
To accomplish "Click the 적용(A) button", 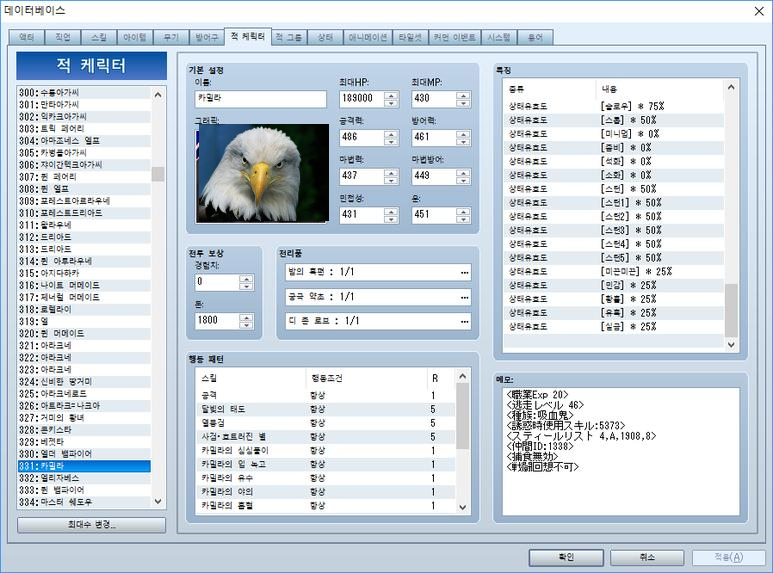I will (729, 557).
